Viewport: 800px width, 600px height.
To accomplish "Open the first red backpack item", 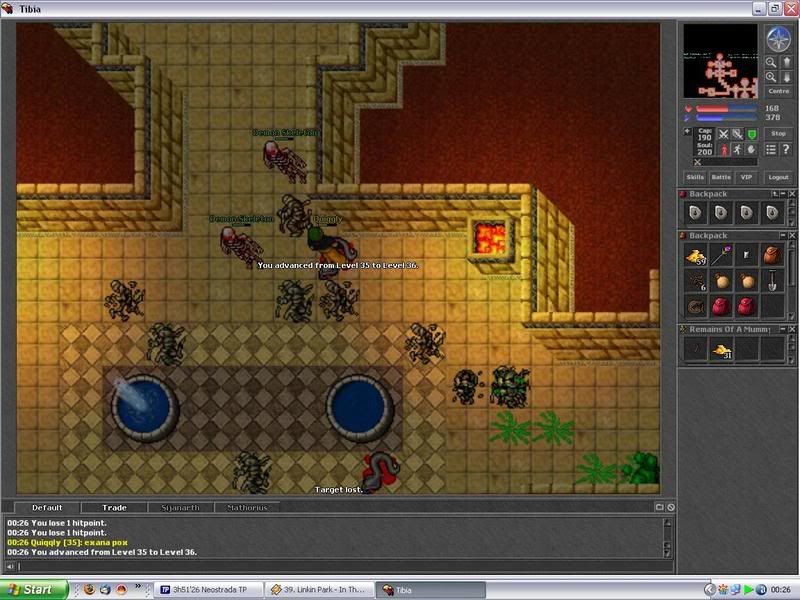I will 721,307.
